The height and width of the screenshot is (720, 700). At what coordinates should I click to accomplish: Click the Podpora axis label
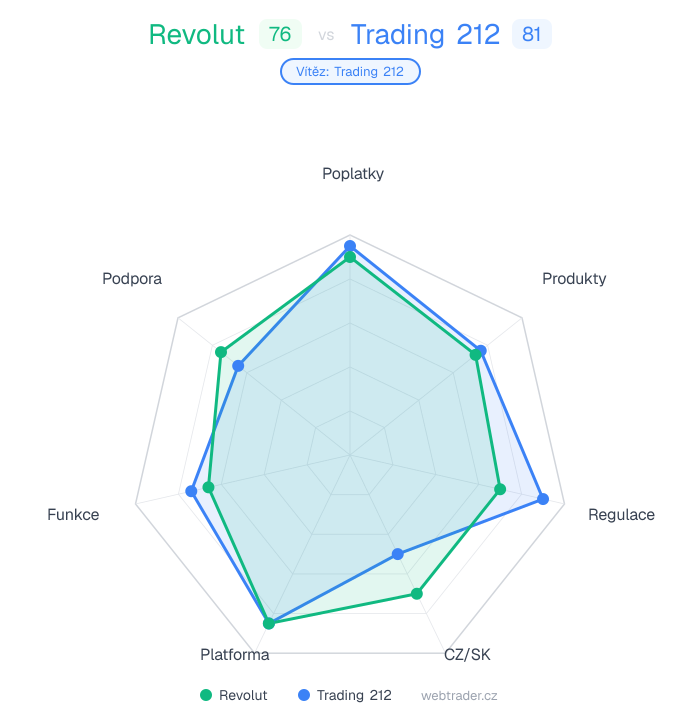tap(132, 279)
